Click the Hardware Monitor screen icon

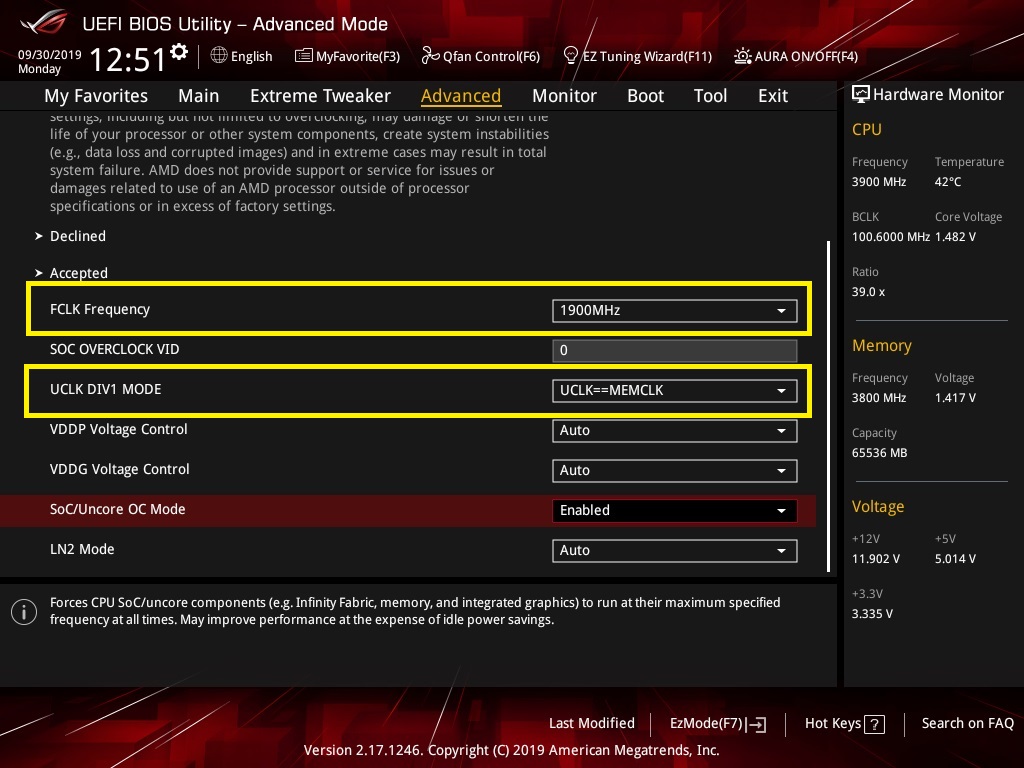(x=861, y=95)
